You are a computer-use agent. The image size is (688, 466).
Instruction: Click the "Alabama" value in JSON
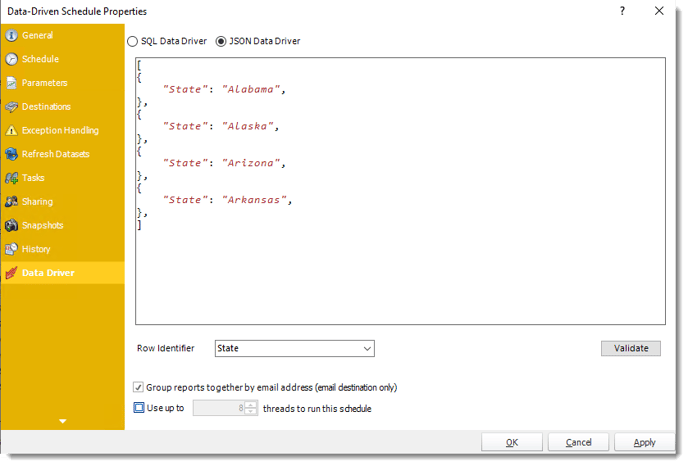(x=250, y=90)
